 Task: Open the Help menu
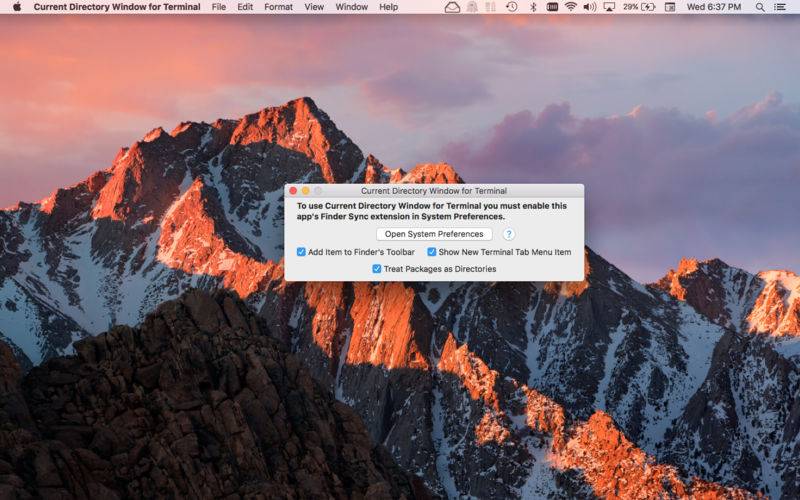click(388, 7)
